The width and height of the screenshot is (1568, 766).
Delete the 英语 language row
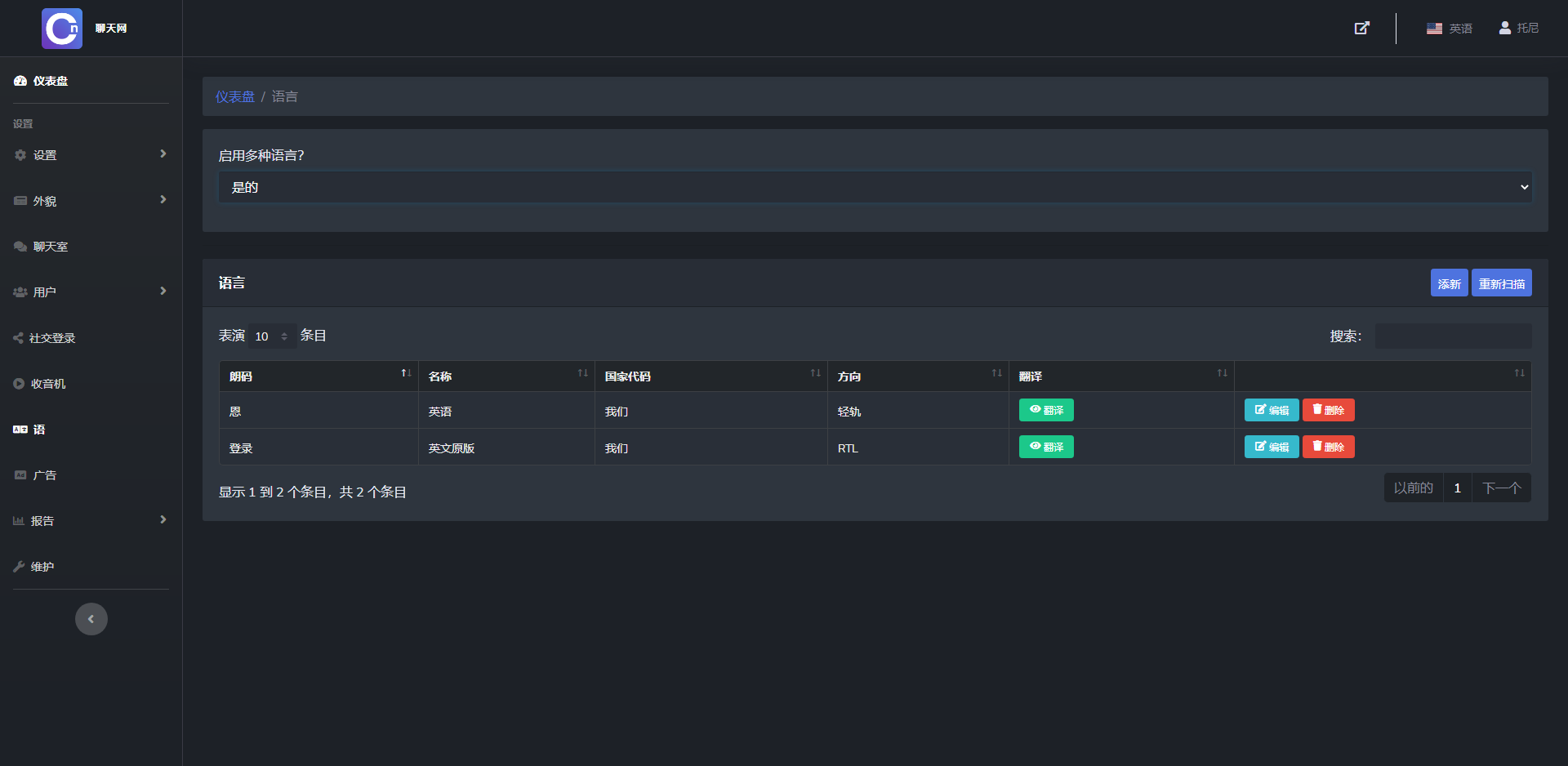[1328, 410]
